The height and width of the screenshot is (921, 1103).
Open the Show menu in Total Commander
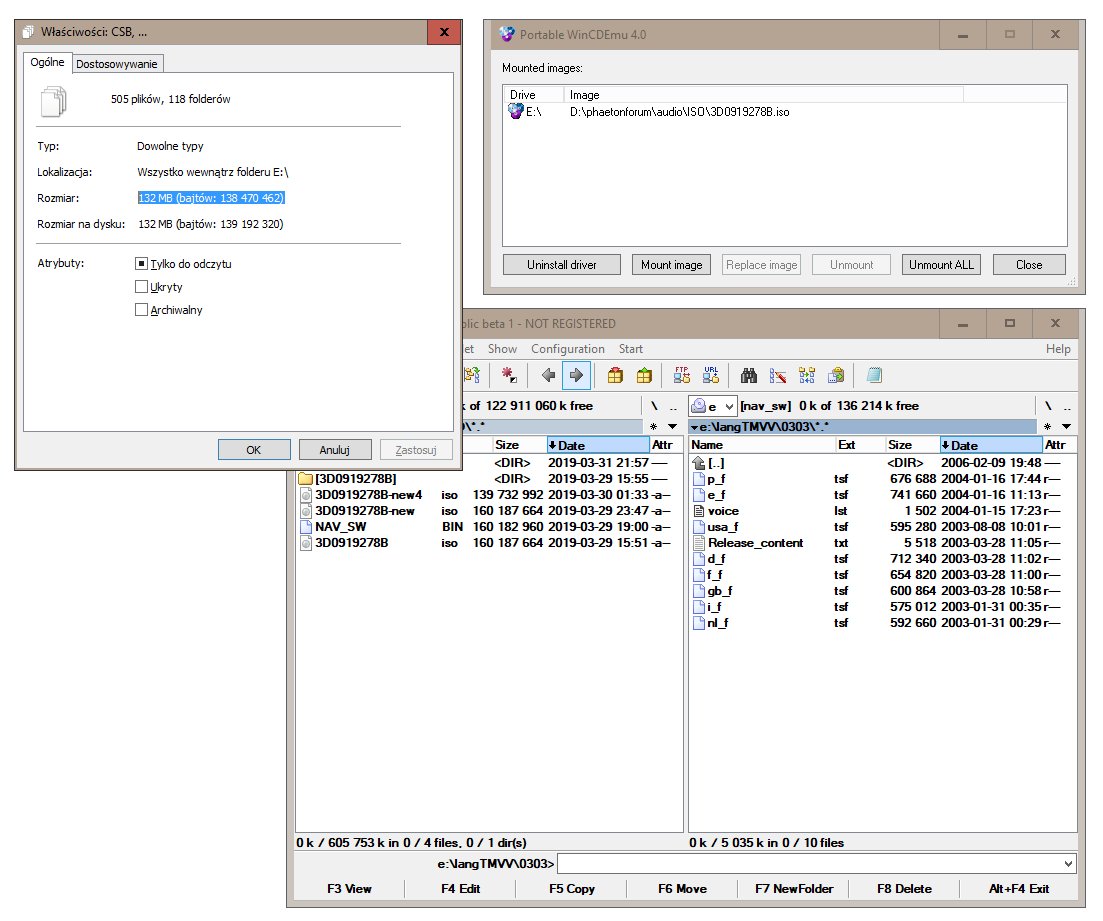[x=502, y=349]
